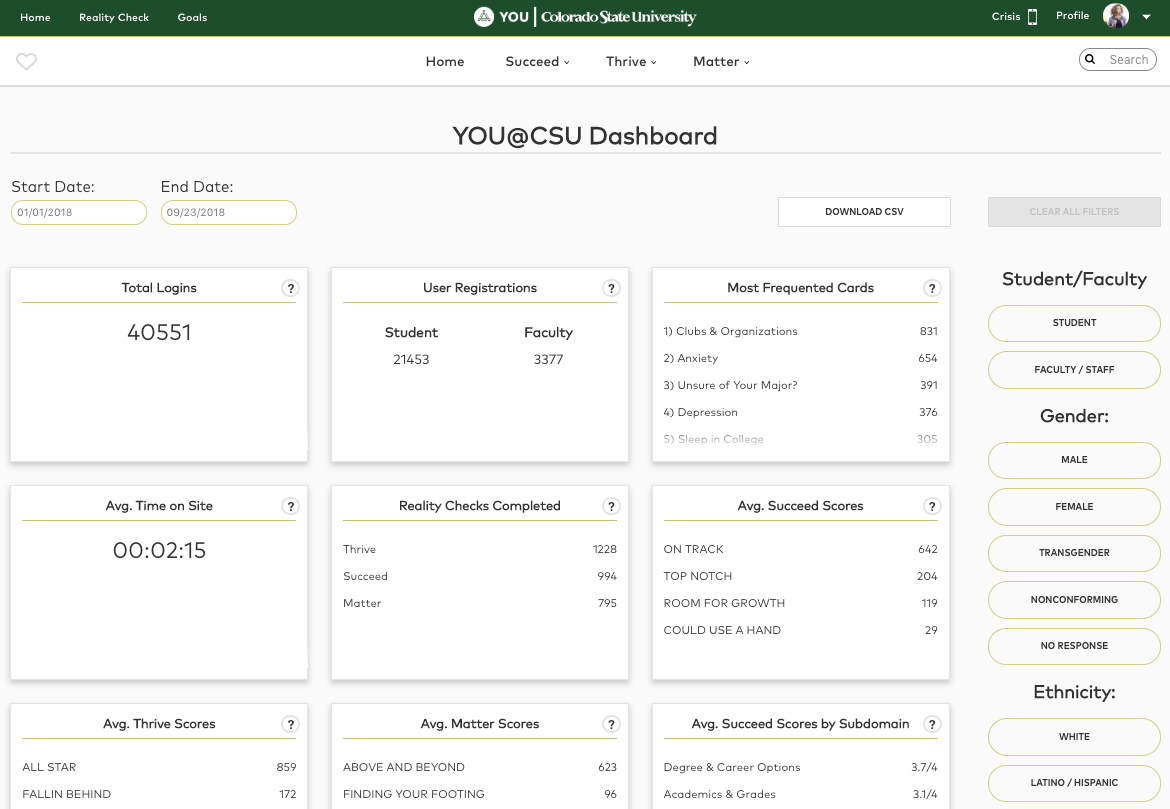Click the Anxiety card row

(x=801, y=358)
